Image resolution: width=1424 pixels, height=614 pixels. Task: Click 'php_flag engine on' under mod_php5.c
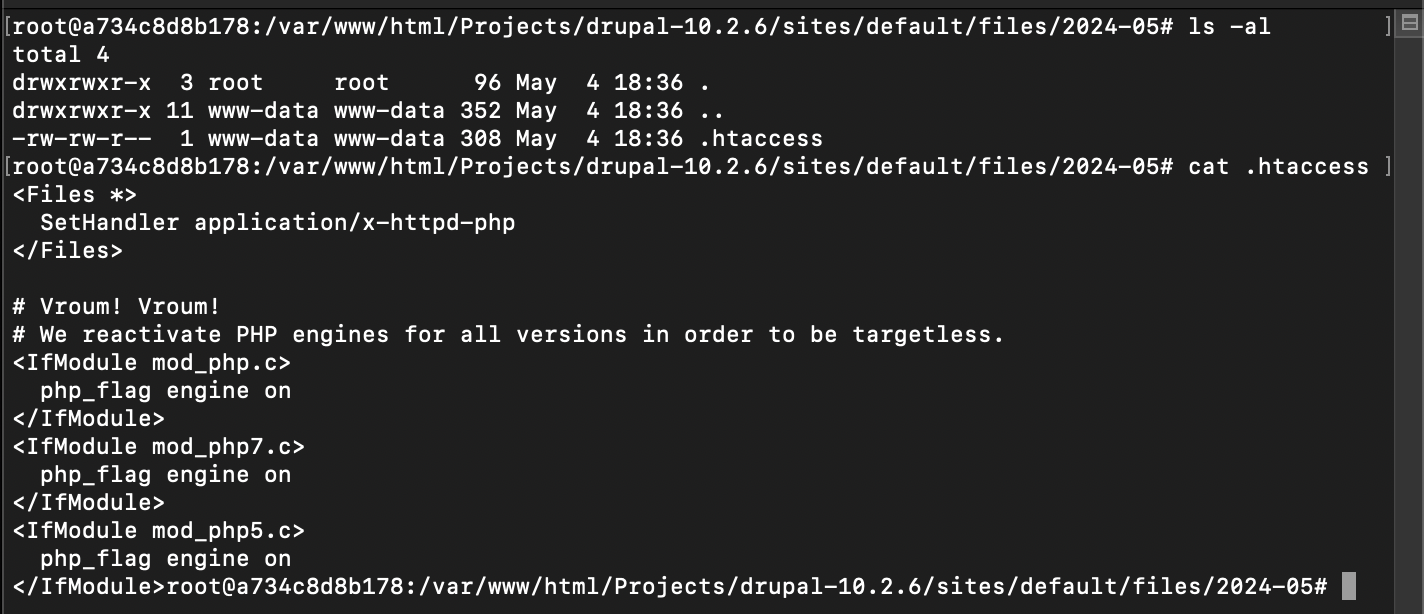tap(165, 559)
